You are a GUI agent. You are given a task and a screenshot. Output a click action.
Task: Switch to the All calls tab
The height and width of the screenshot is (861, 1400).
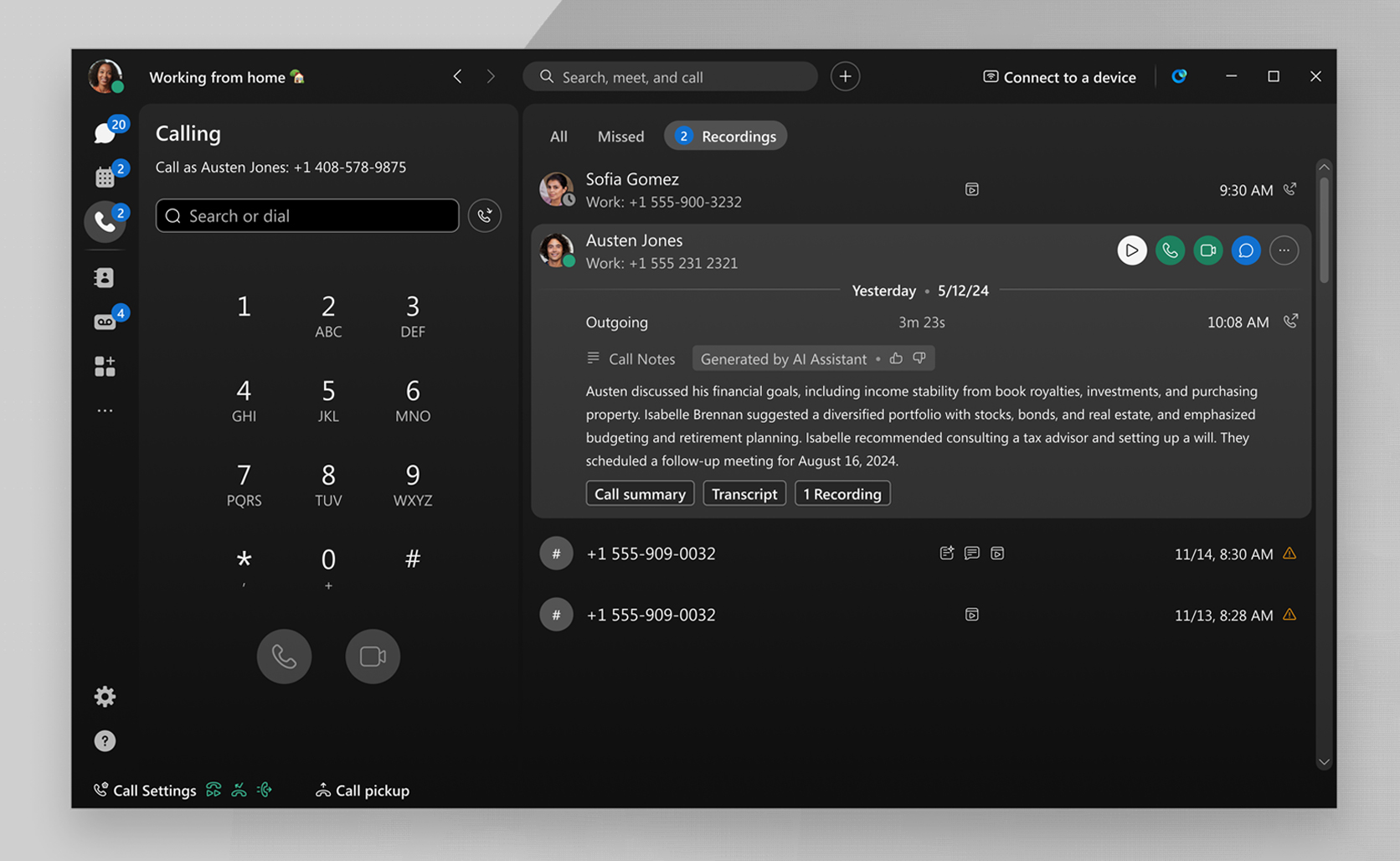558,137
